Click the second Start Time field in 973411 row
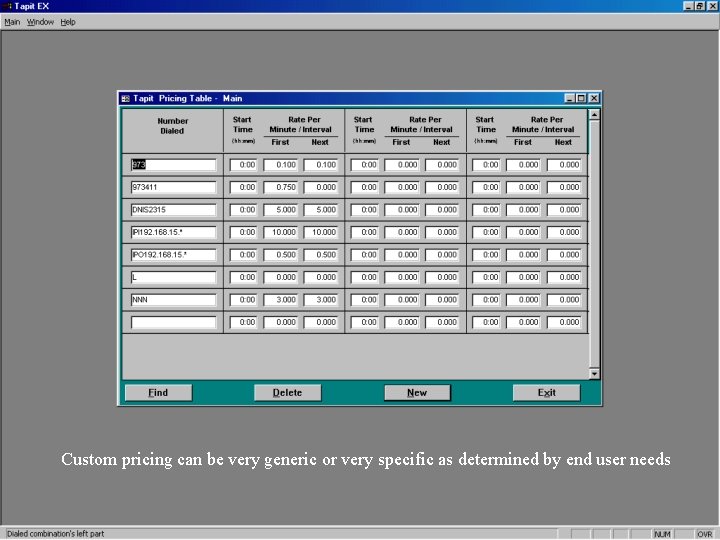The height and width of the screenshot is (540, 720). tap(365, 187)
